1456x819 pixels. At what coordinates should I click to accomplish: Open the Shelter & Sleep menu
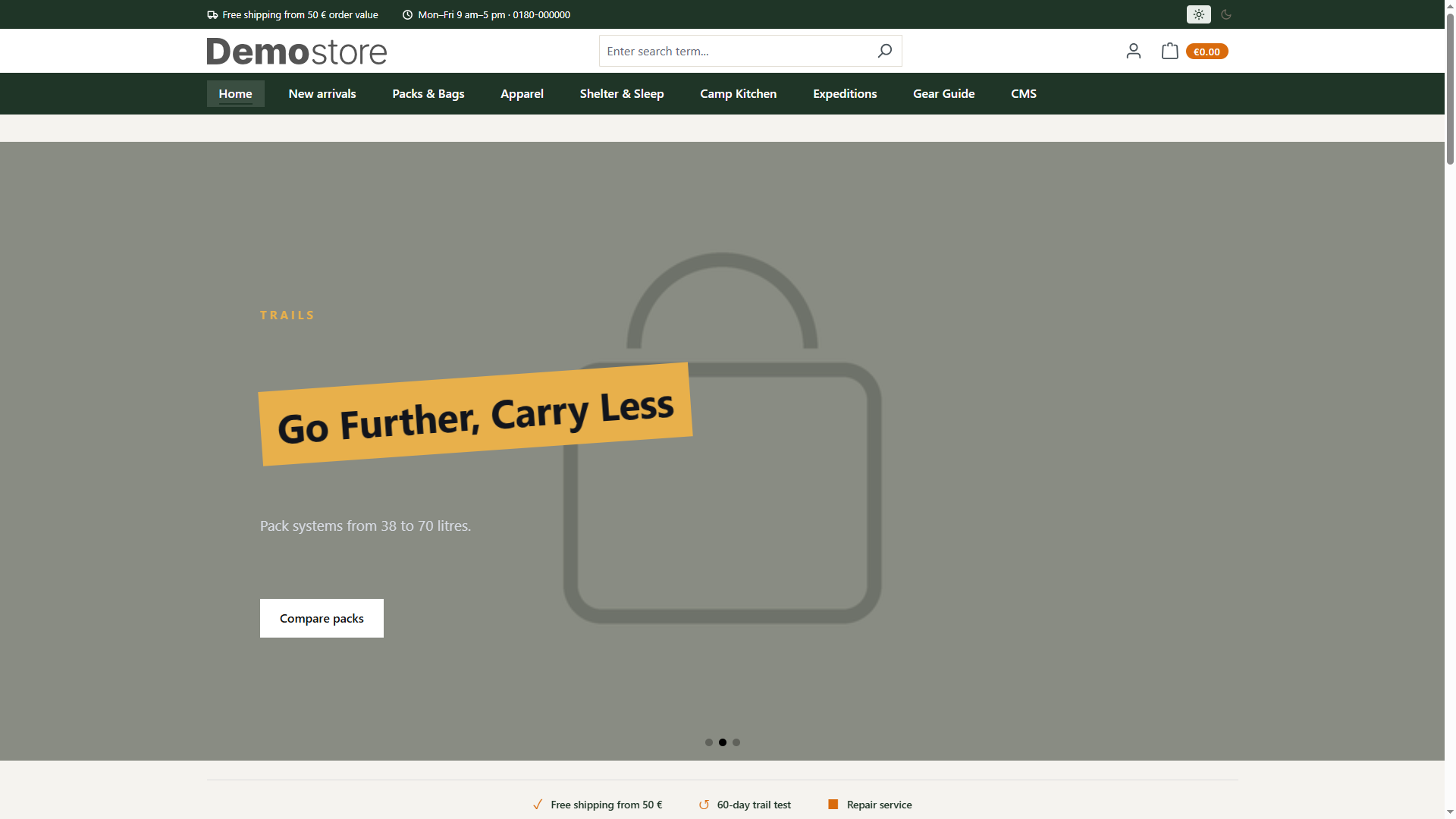(x=622, y=94)
